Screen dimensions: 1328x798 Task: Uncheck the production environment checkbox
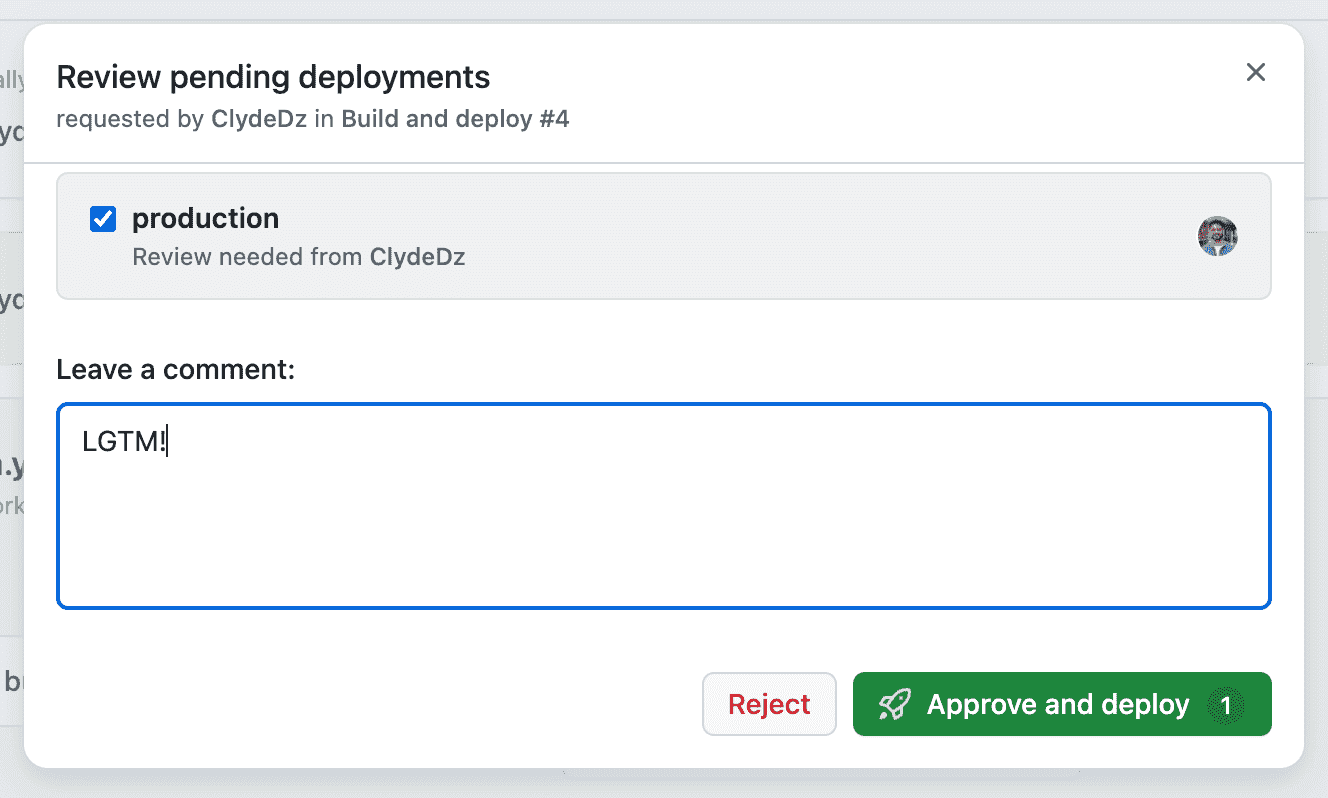[103, 219]
